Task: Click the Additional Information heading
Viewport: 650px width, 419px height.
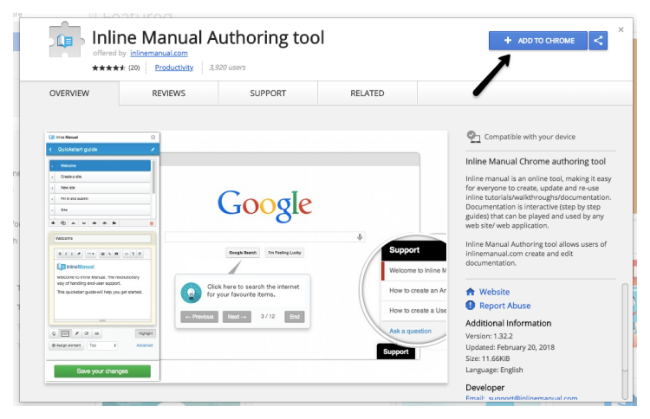Action: tap(508, 323)
